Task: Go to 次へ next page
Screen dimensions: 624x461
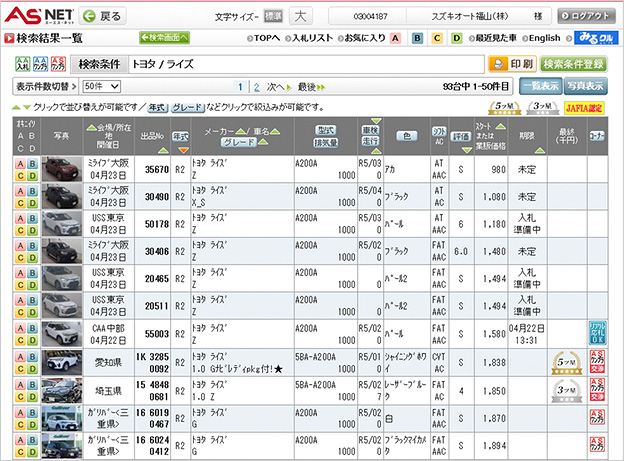Action: [279, 87]
